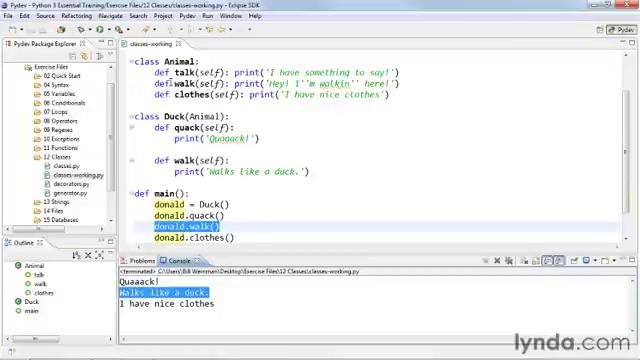640x360 pixels.
Task: Click Remove Launch X in Console toolbar
Action: pos(497,260)
